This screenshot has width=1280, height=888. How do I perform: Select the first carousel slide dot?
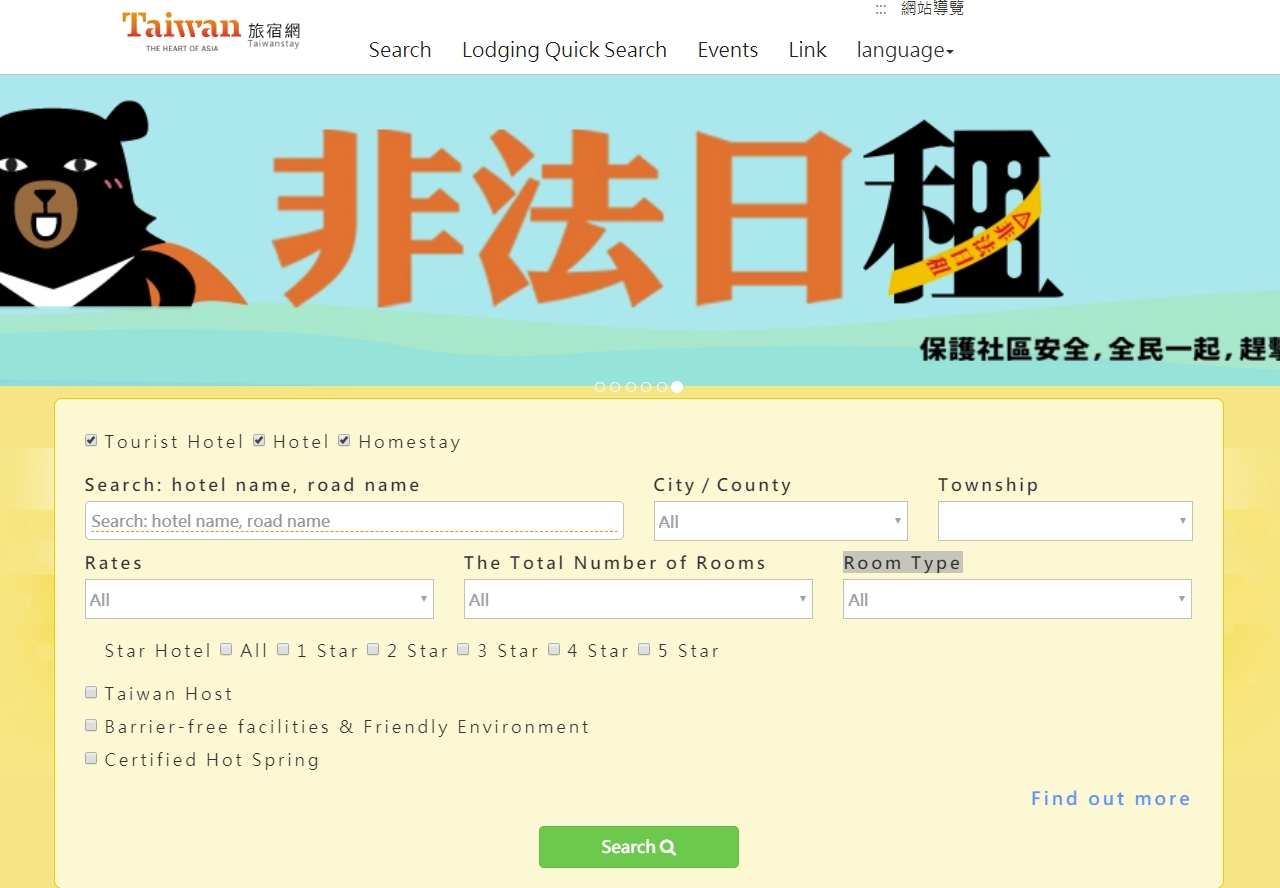pyautogui.click(x=600, y=387)
